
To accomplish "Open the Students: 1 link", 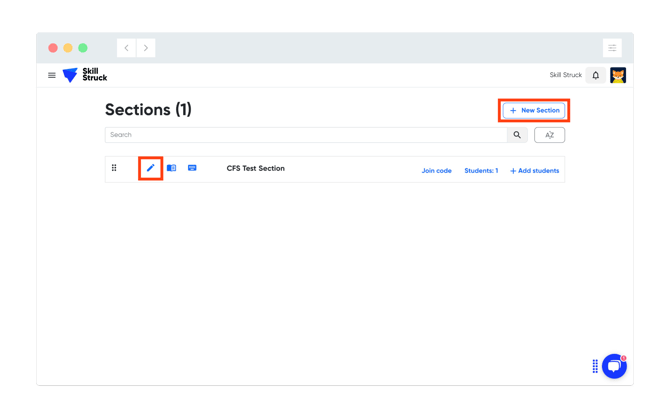I will point(481,171).
